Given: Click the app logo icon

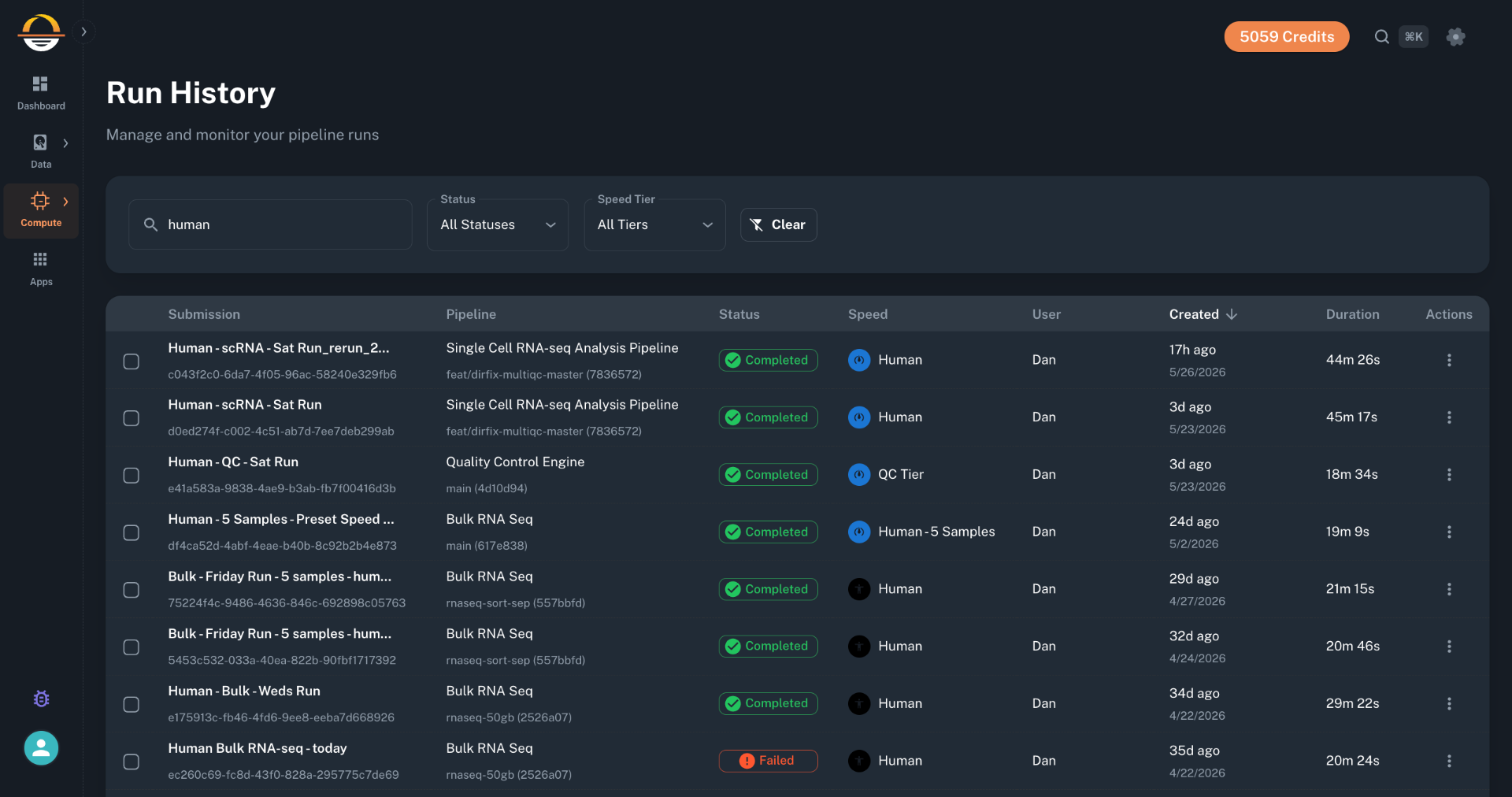Looking at the screenshot, I should coord(41,32).
